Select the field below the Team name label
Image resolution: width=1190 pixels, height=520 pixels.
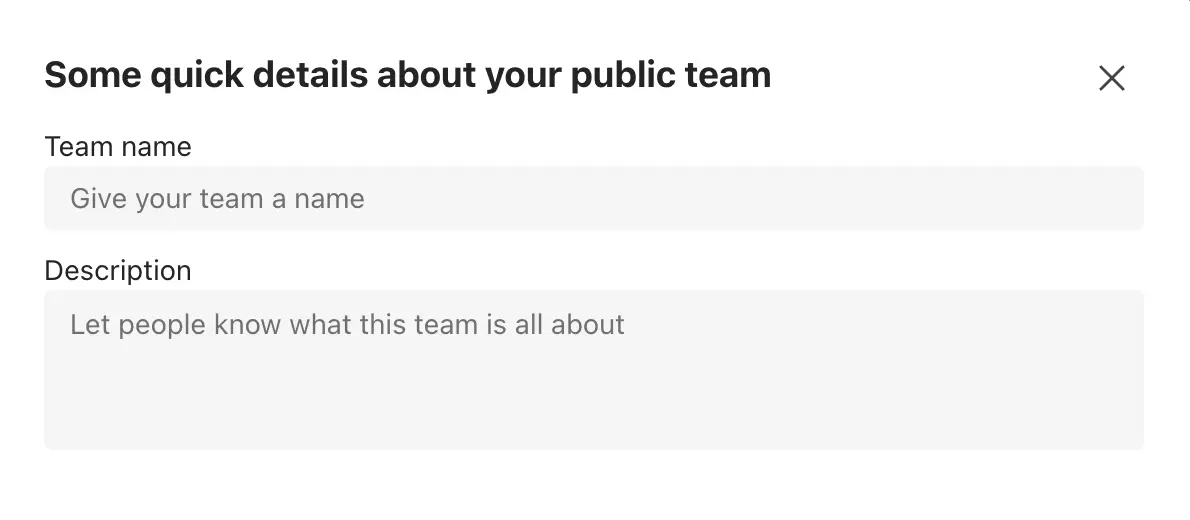(593, 198)
